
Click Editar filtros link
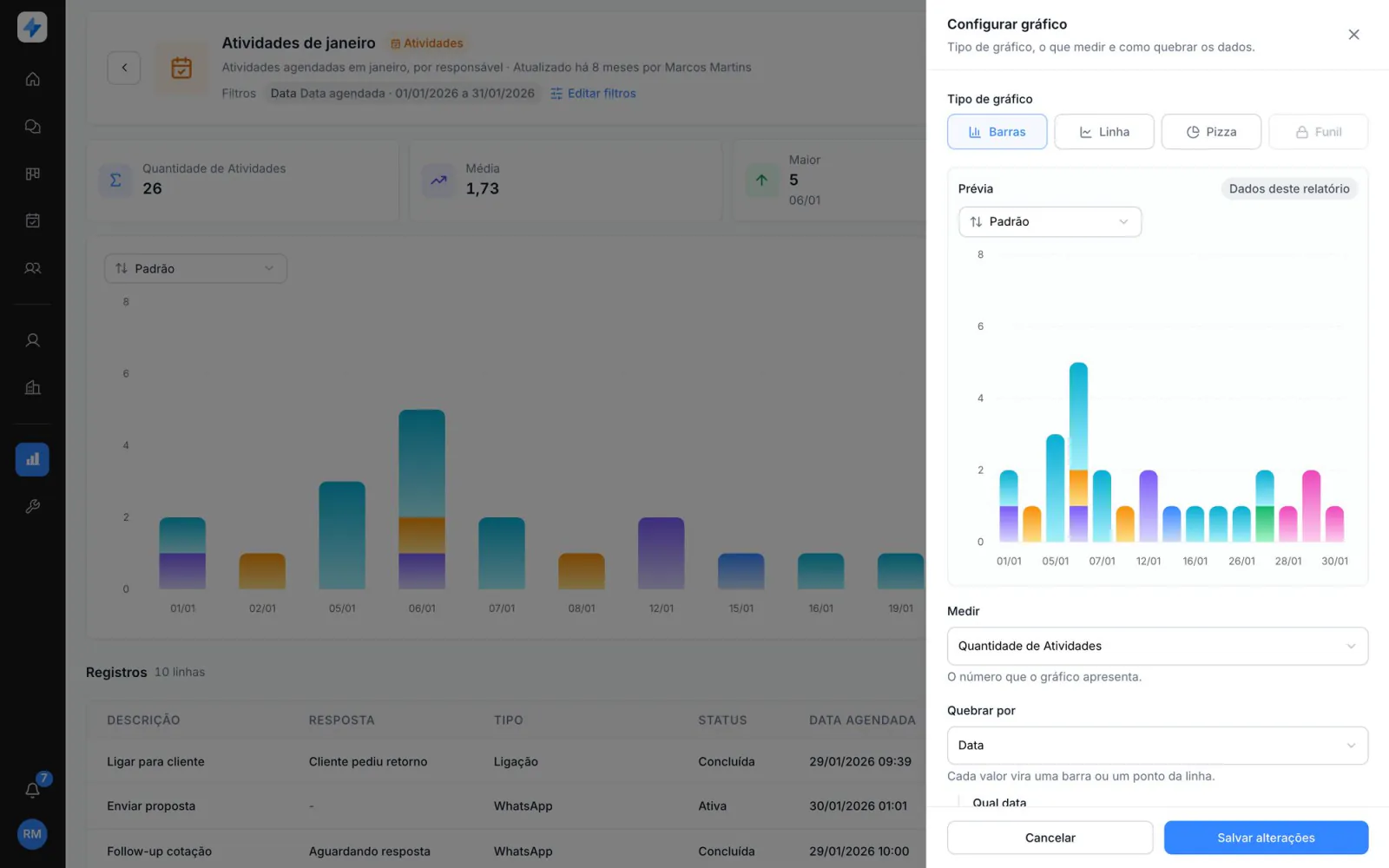pyautogui.click(x=593, y=93)
